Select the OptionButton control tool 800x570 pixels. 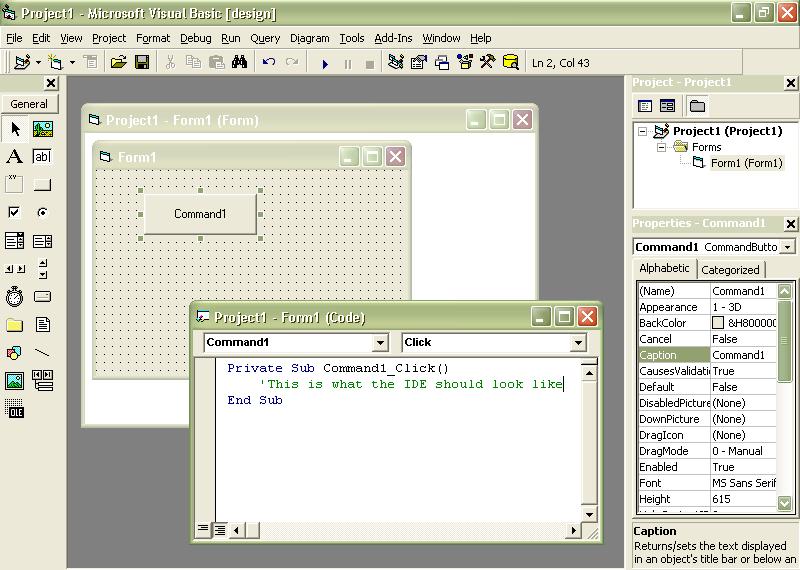click(42, 212)
